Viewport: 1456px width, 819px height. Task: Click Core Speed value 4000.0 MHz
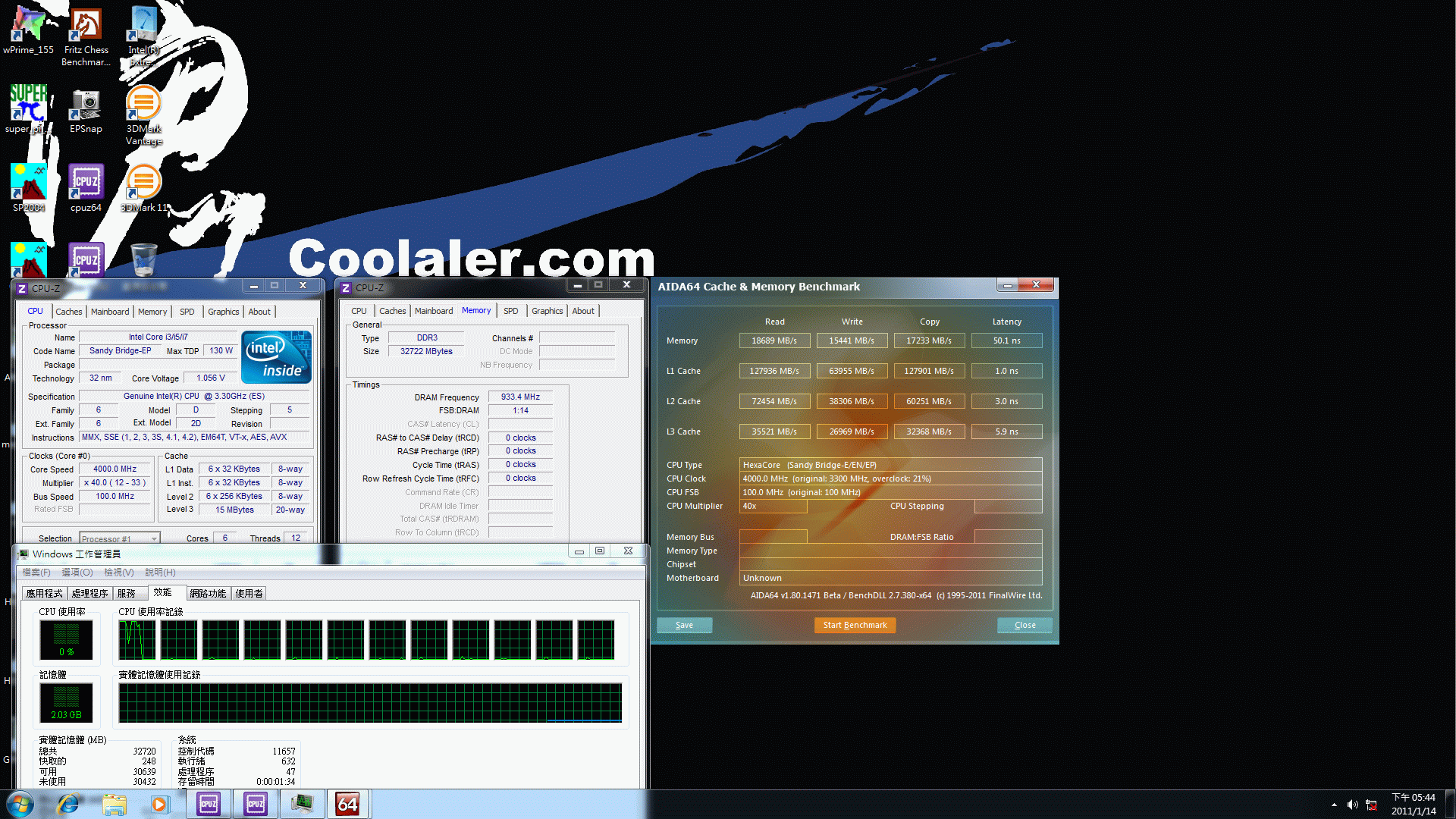[x=115, y=469]
